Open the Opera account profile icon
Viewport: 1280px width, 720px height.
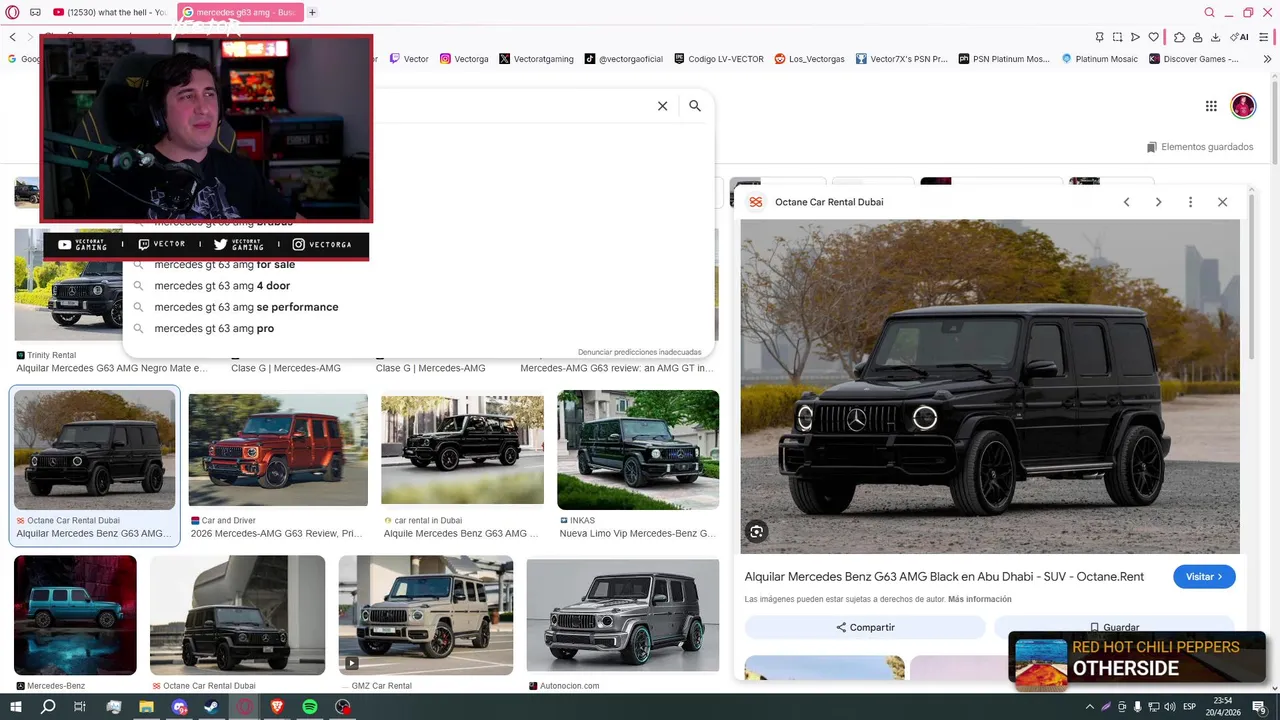[1197, 37]
